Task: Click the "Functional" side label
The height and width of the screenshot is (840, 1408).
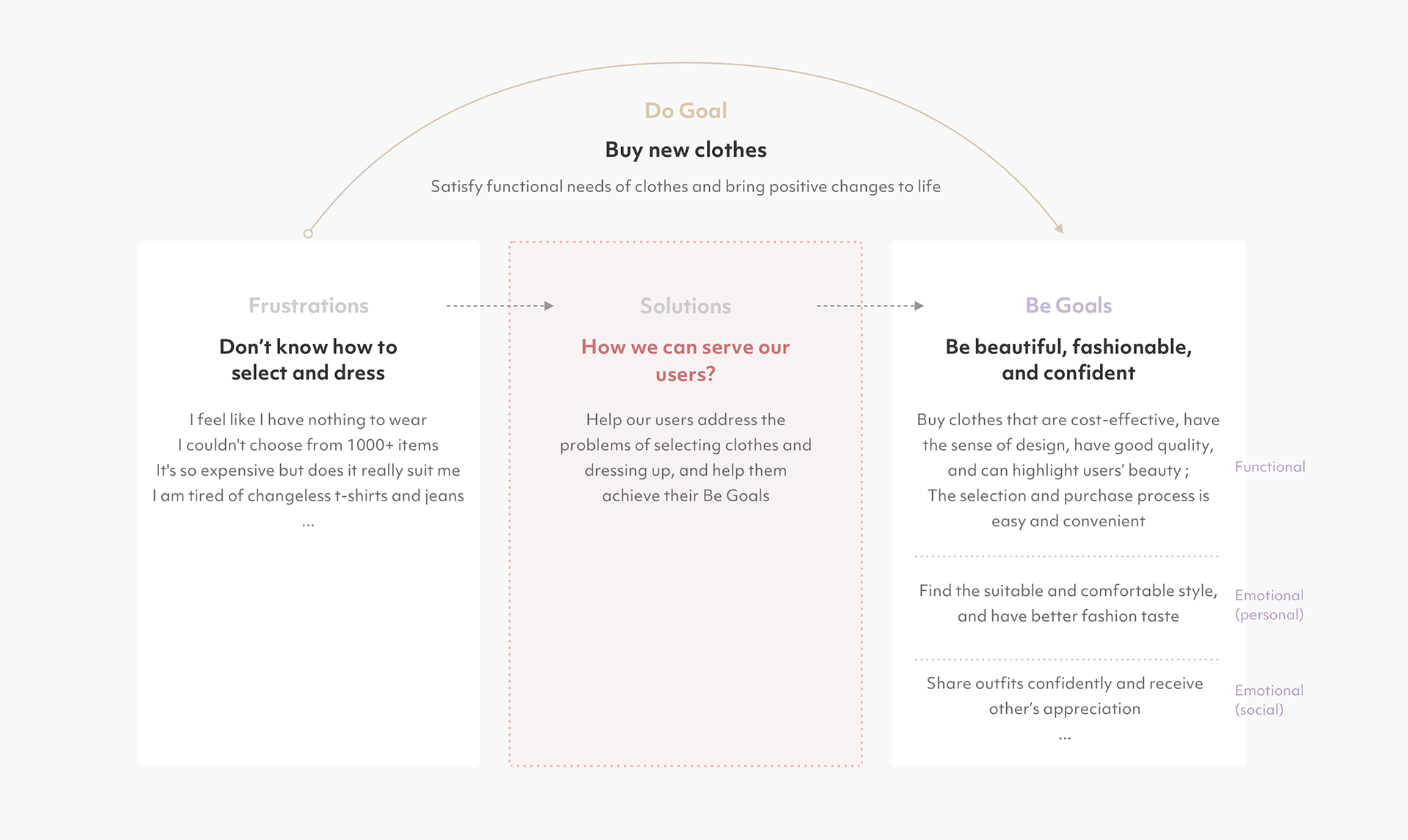Action: click(1269, 467)
